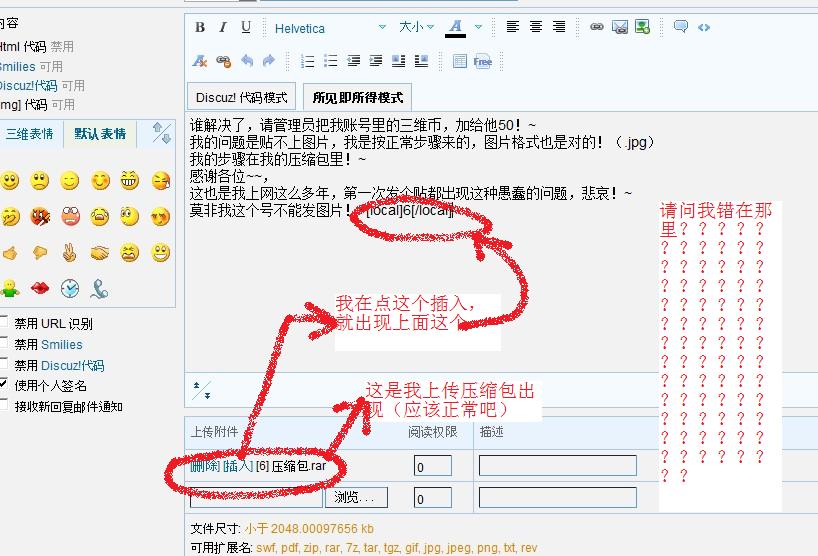
Task: Align text right in the editor toolbar
Action: point(559,27)
